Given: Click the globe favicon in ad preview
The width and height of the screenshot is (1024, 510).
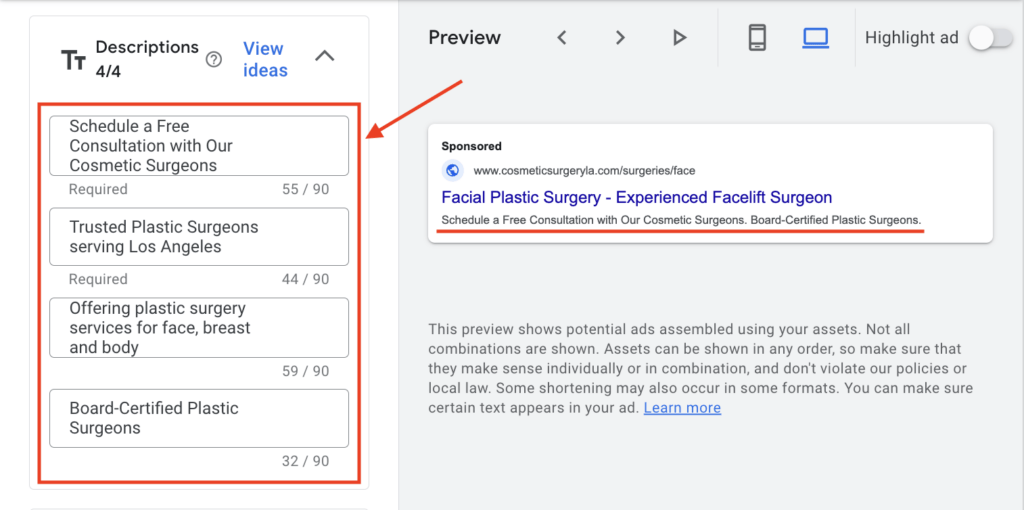Looking at the screenshot, I should point(452,171).
